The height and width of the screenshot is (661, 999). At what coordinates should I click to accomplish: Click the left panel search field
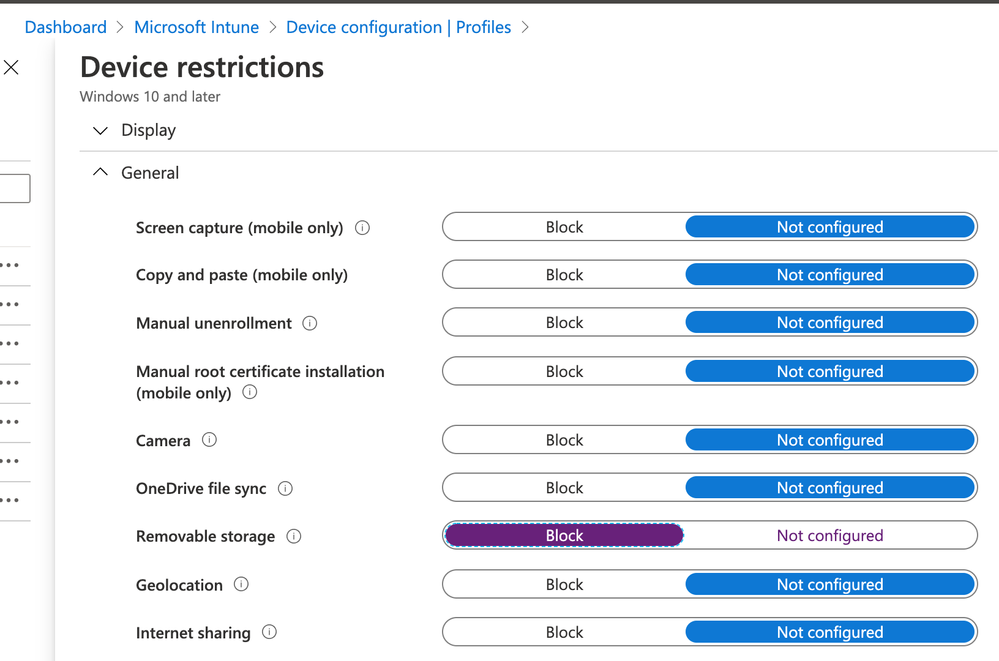(14, 188)
